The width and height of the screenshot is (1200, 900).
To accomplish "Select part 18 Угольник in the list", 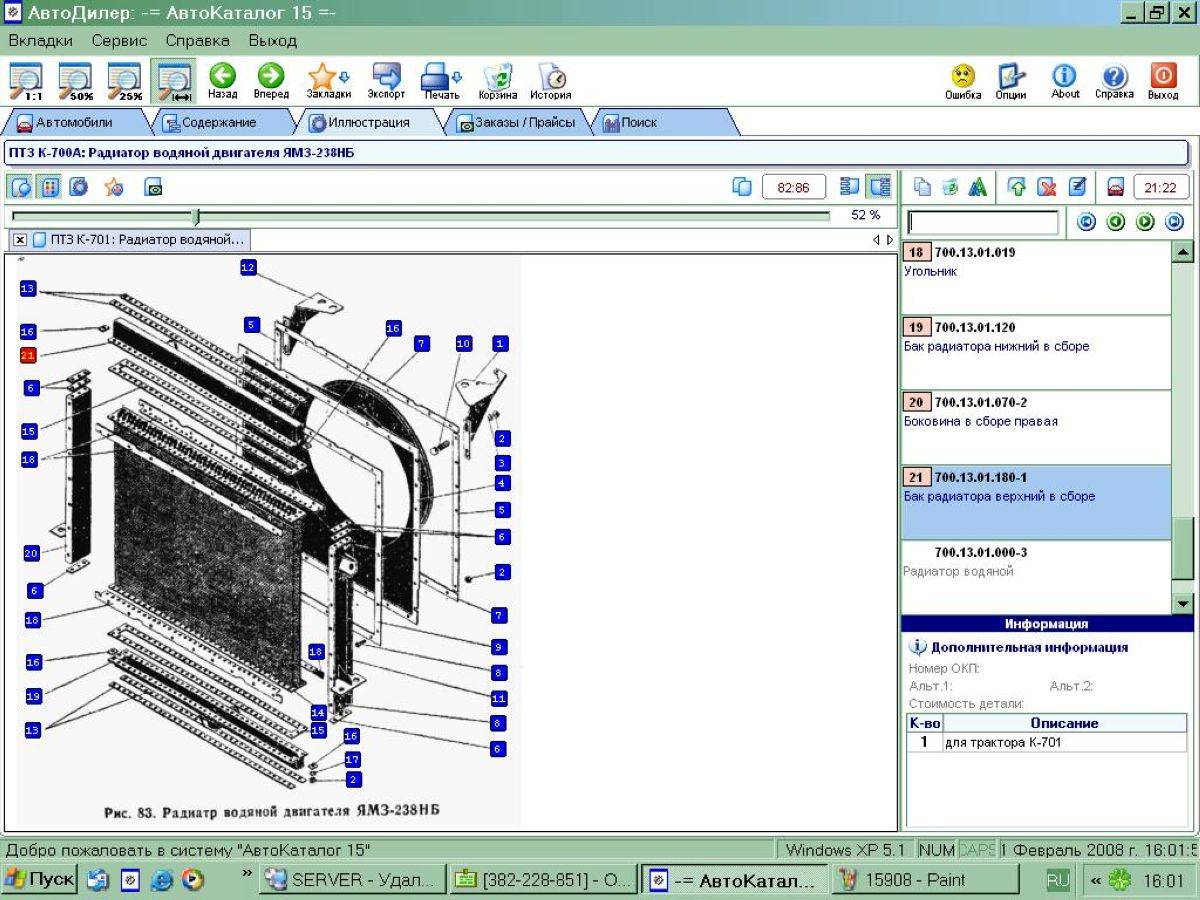I will 1036,277.
